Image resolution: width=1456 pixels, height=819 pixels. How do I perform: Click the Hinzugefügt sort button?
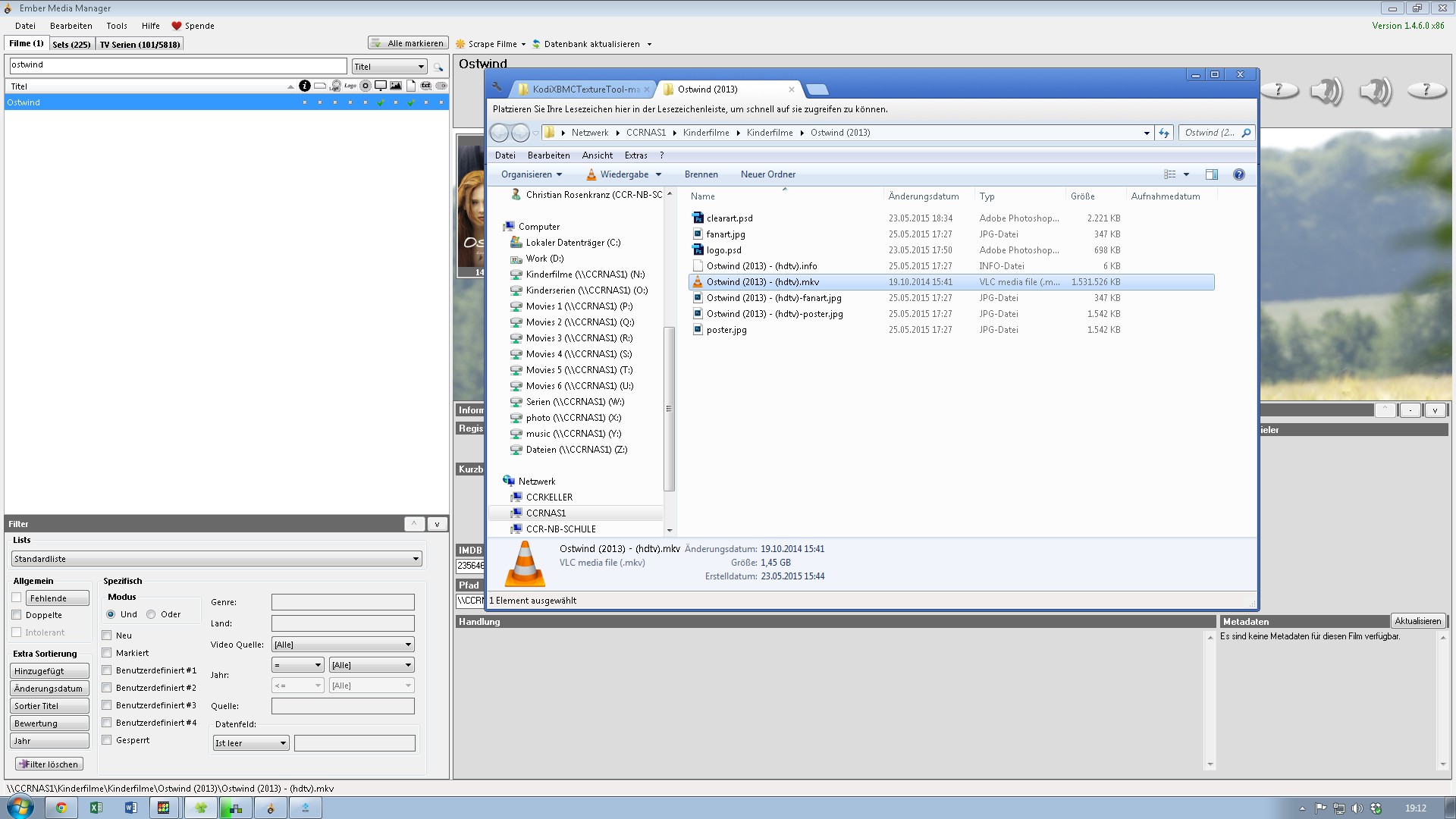tap(49, 671)
